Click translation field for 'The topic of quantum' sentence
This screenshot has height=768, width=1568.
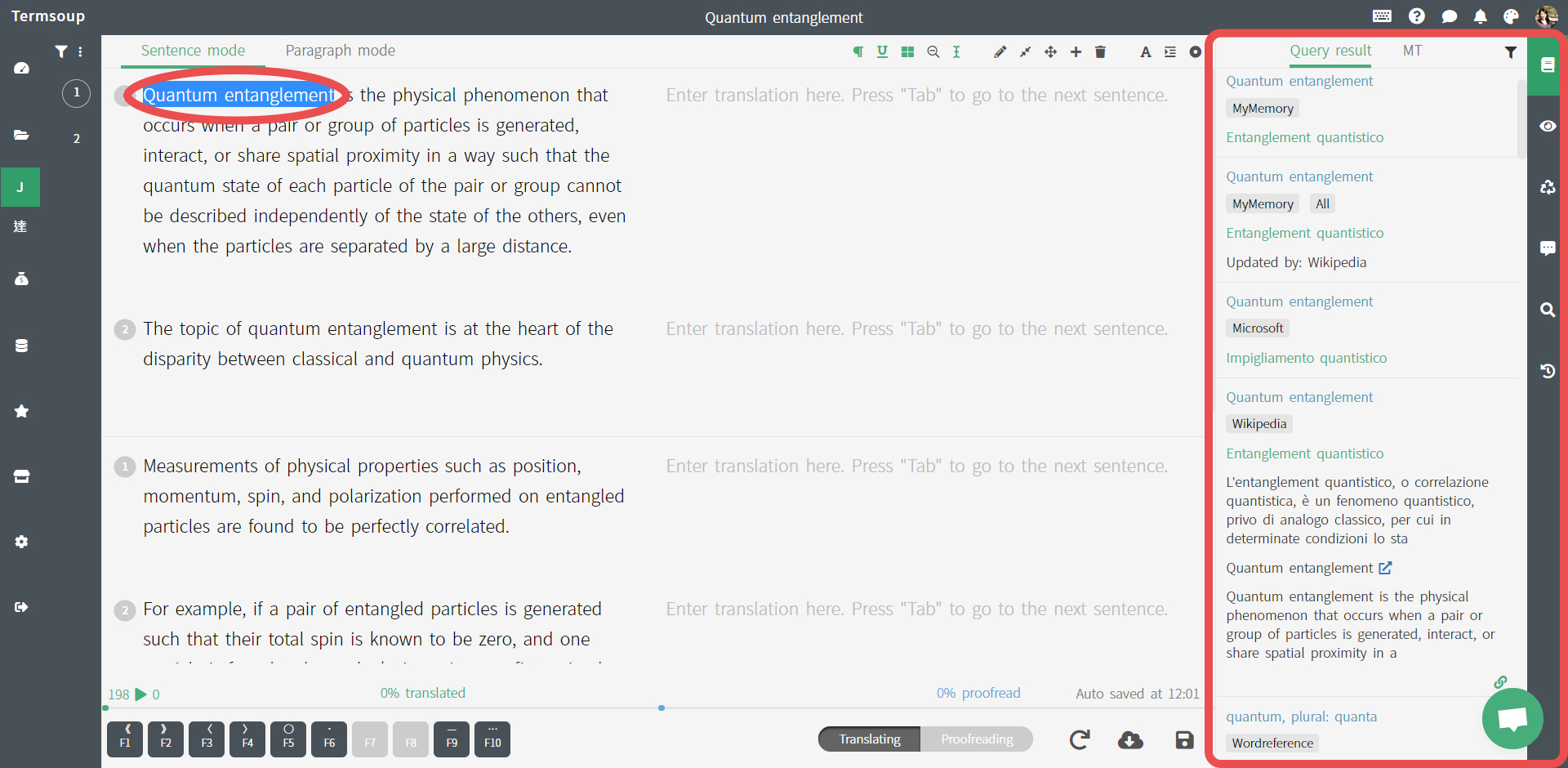point(917,328)
